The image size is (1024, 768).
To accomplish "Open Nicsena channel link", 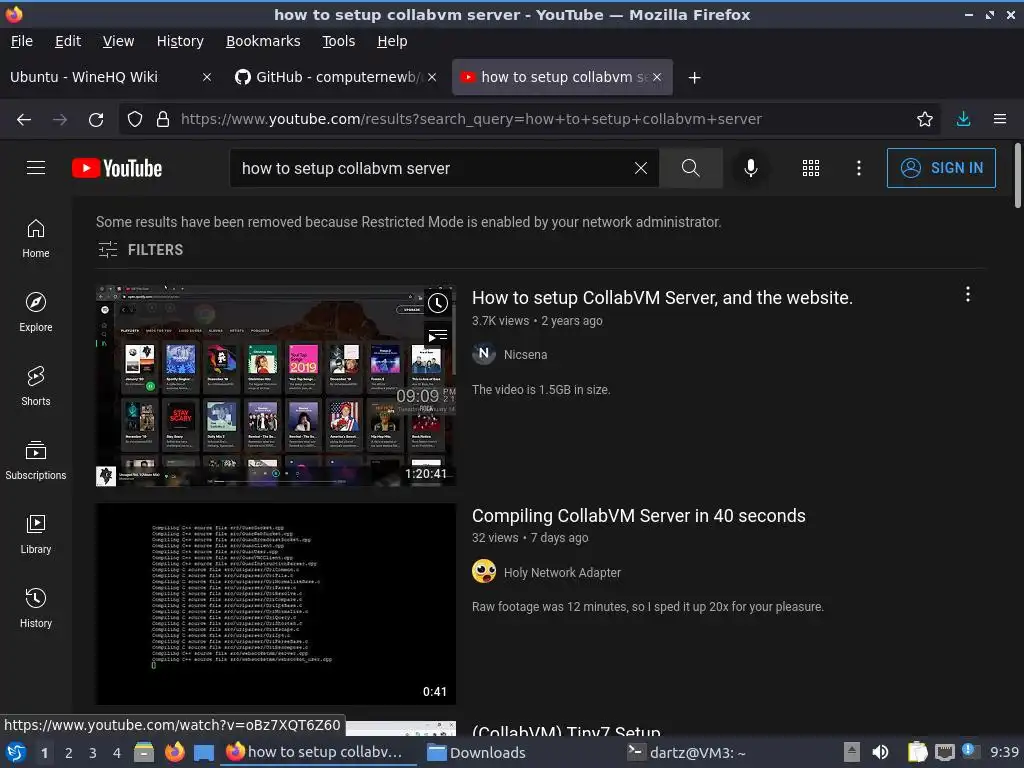I will (x=526, y=355).
